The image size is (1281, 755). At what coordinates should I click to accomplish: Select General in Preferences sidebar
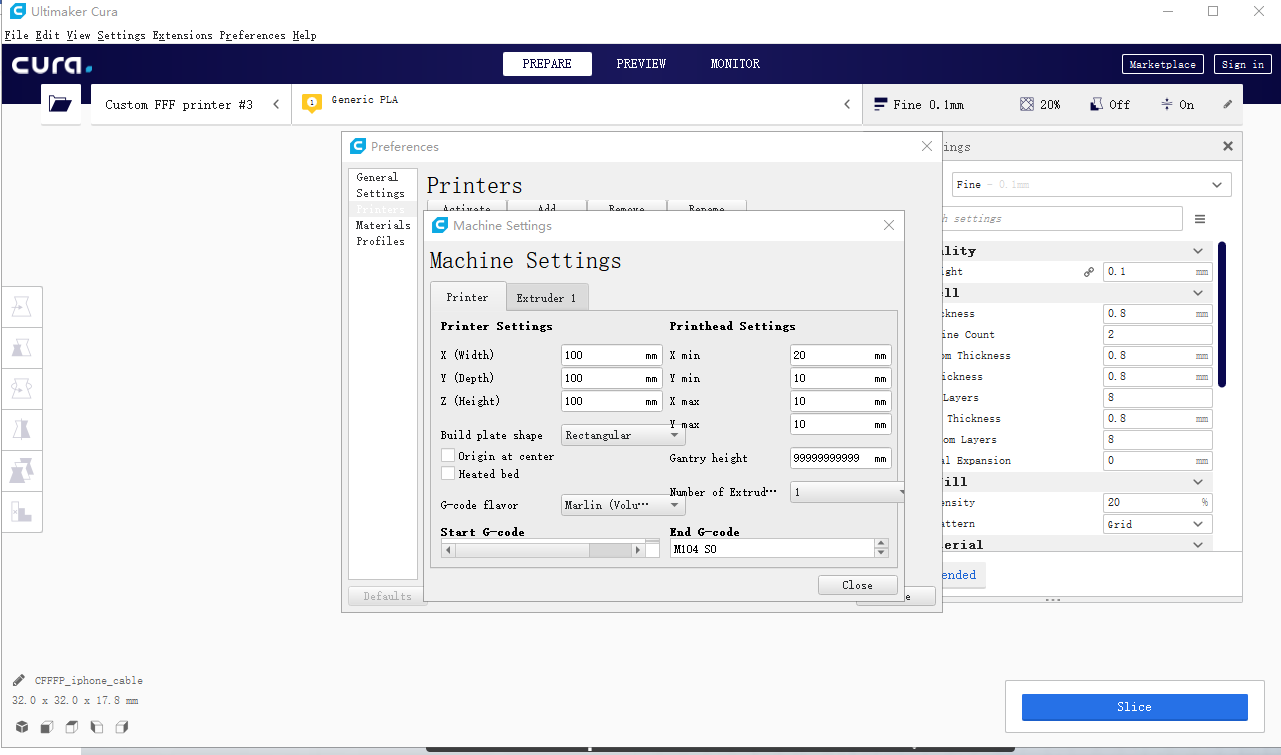(377, 177)
